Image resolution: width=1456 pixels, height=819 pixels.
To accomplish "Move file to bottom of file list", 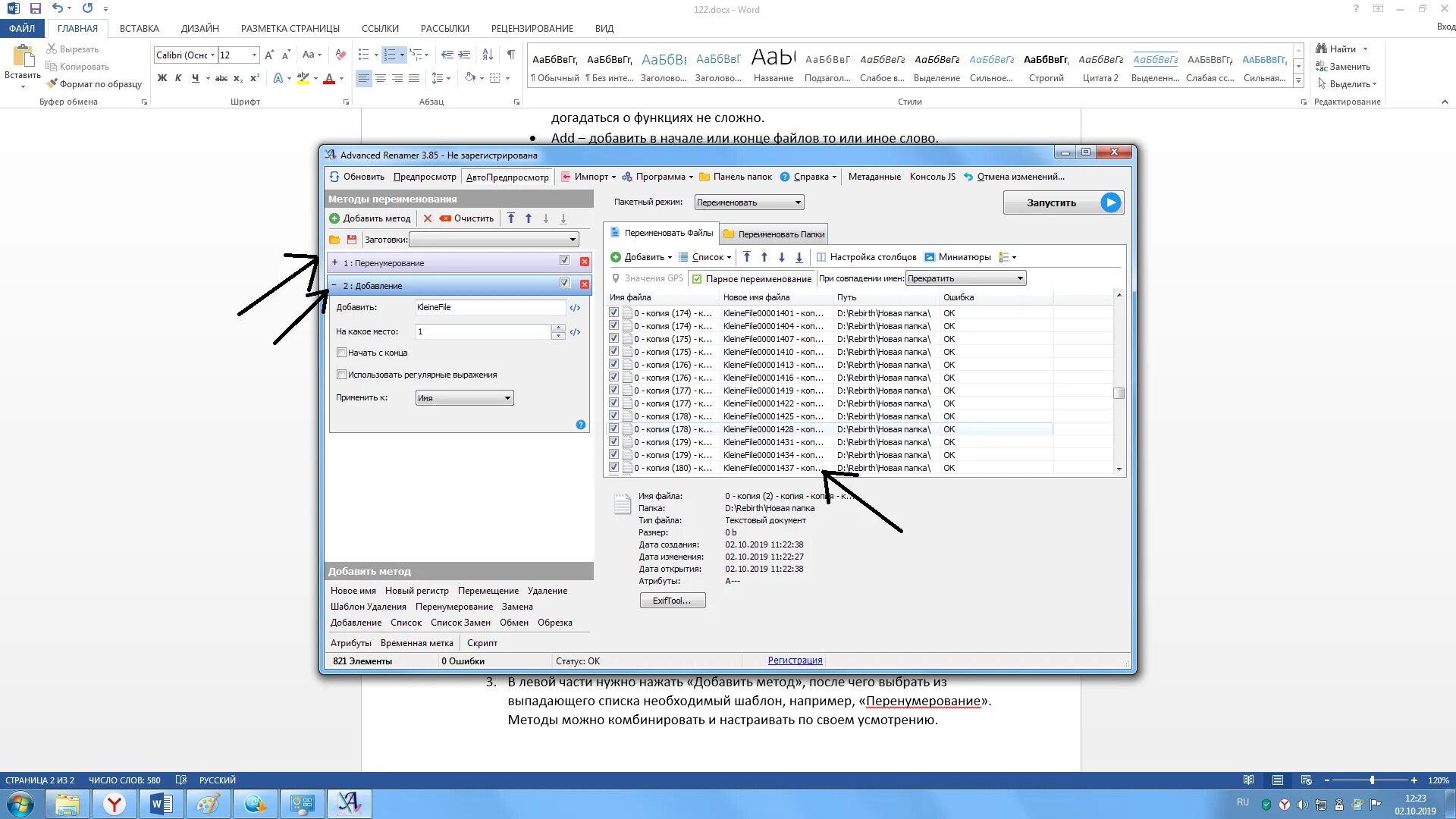I will (x=799, y=257).
